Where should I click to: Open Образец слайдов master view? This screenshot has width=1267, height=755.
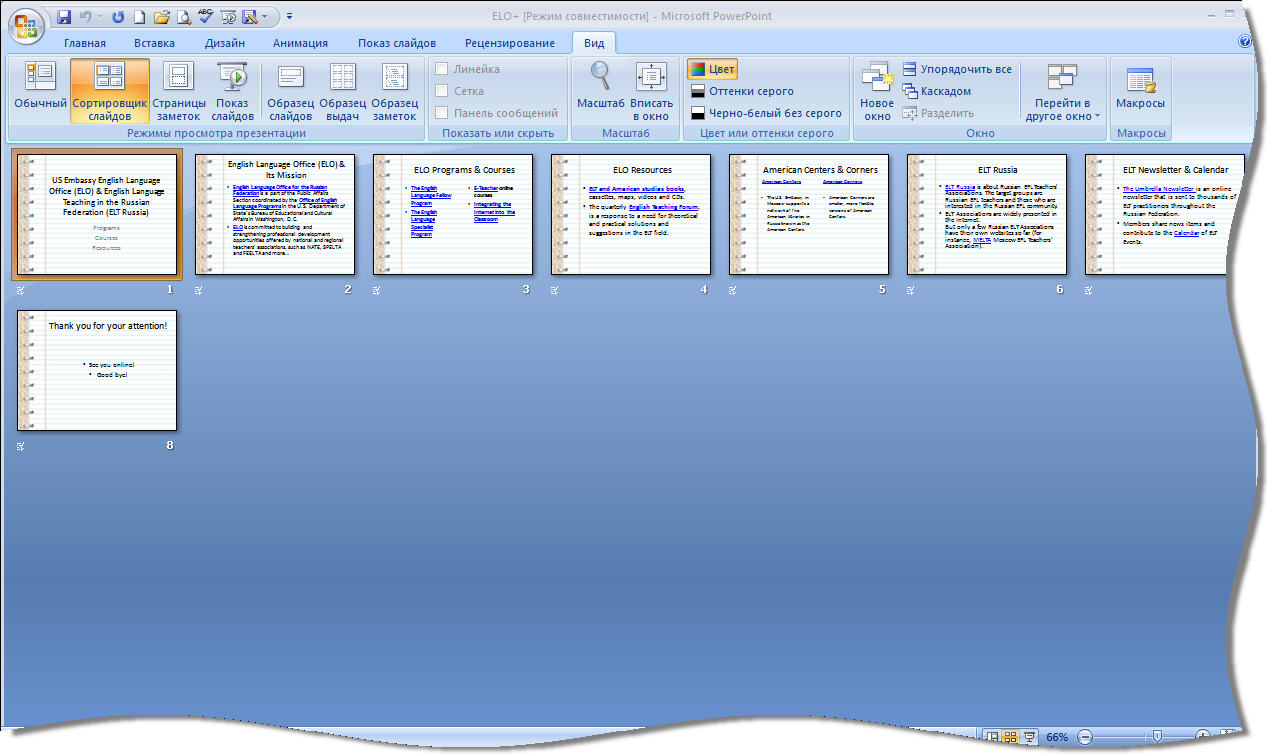pyautogui.click(x=291, y=90)
